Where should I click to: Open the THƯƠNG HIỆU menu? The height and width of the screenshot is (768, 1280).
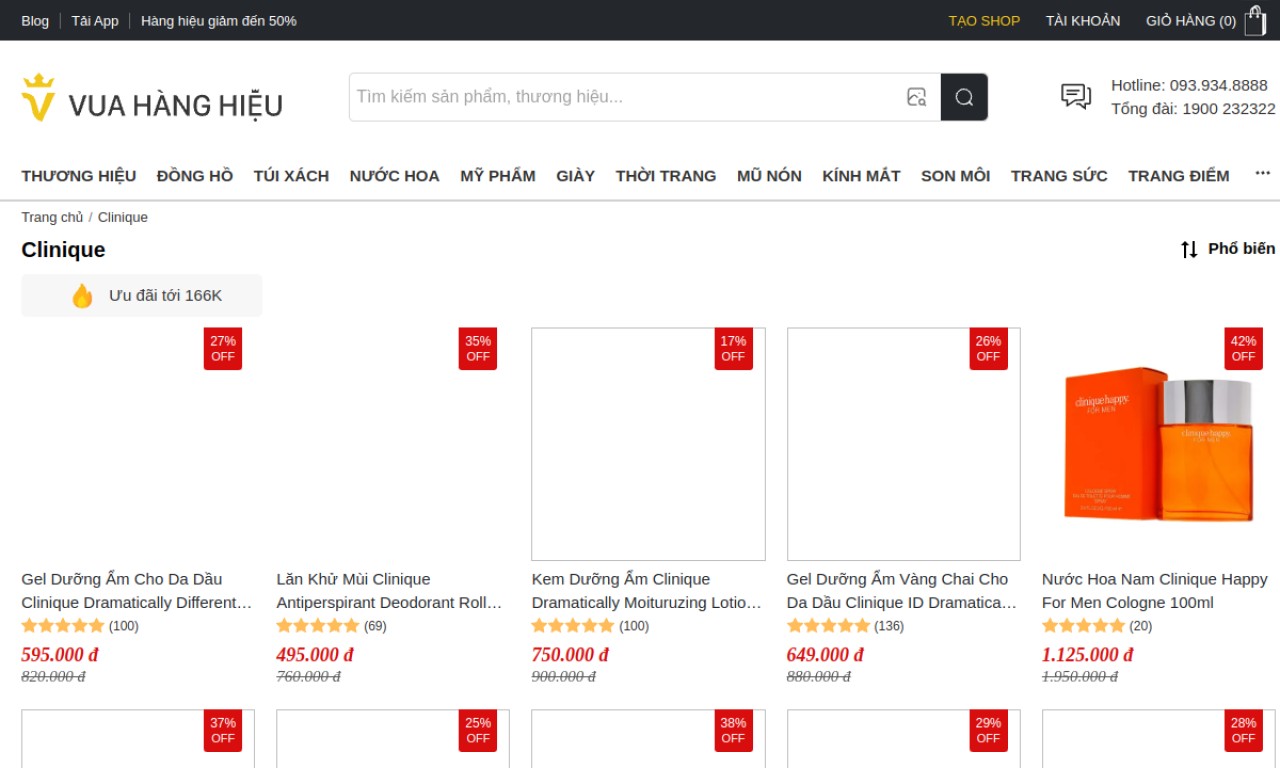pos(79,176)
